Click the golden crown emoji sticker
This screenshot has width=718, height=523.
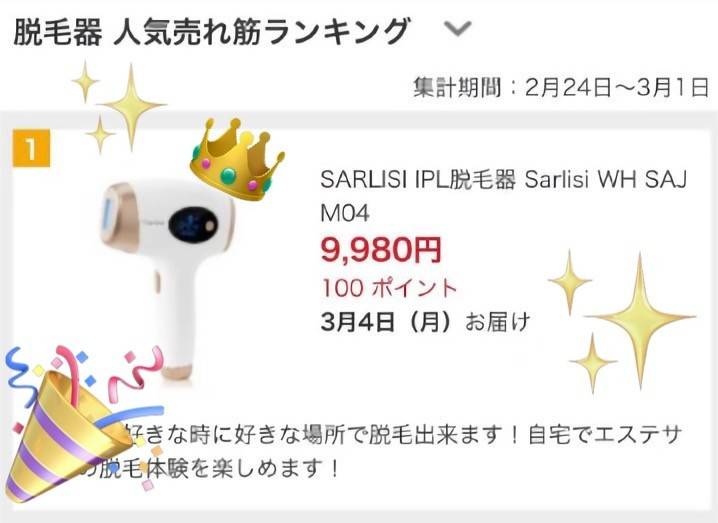(x=237, y=159)
